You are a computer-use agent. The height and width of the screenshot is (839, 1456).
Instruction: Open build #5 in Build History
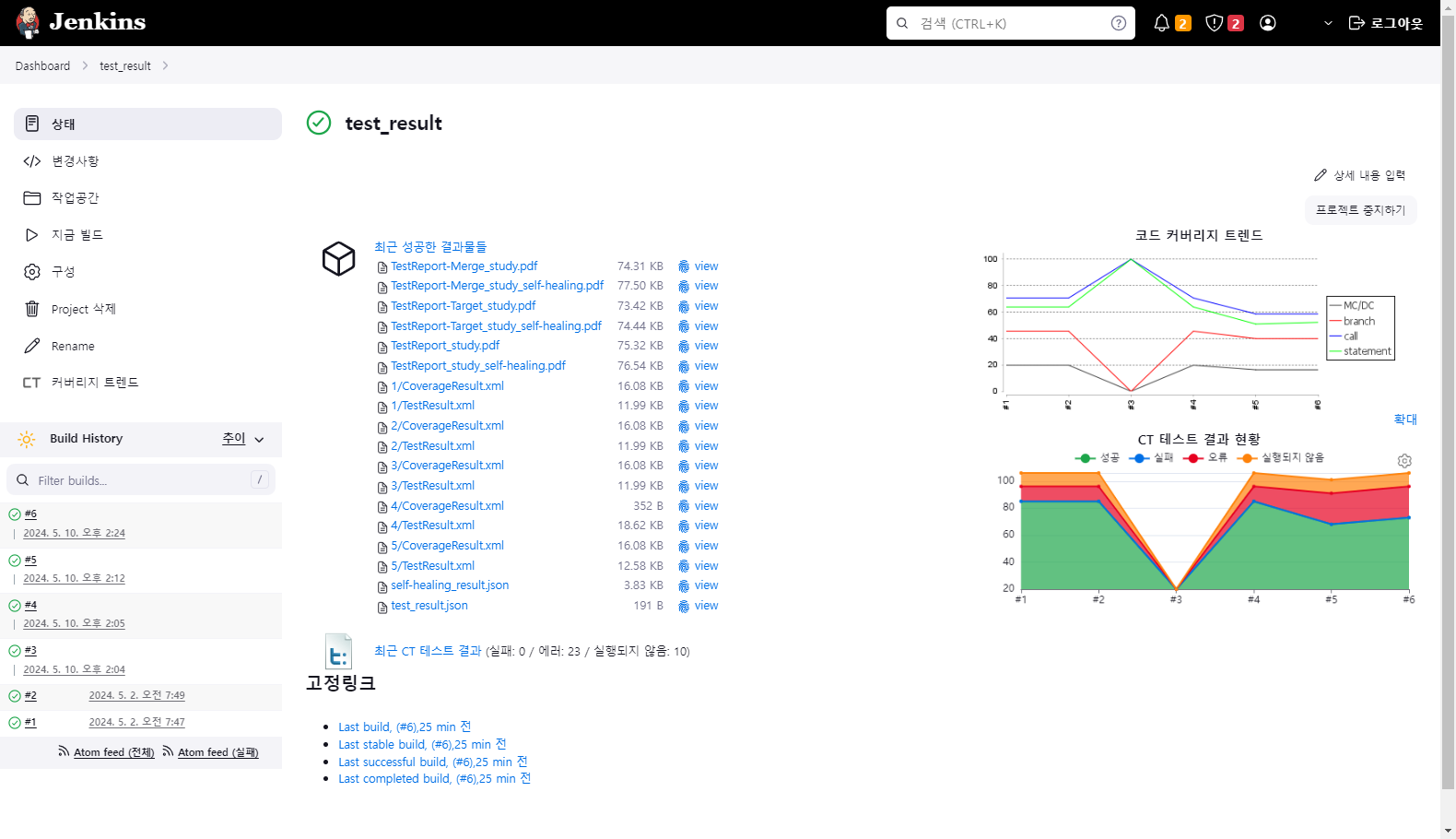coord(30,561)
